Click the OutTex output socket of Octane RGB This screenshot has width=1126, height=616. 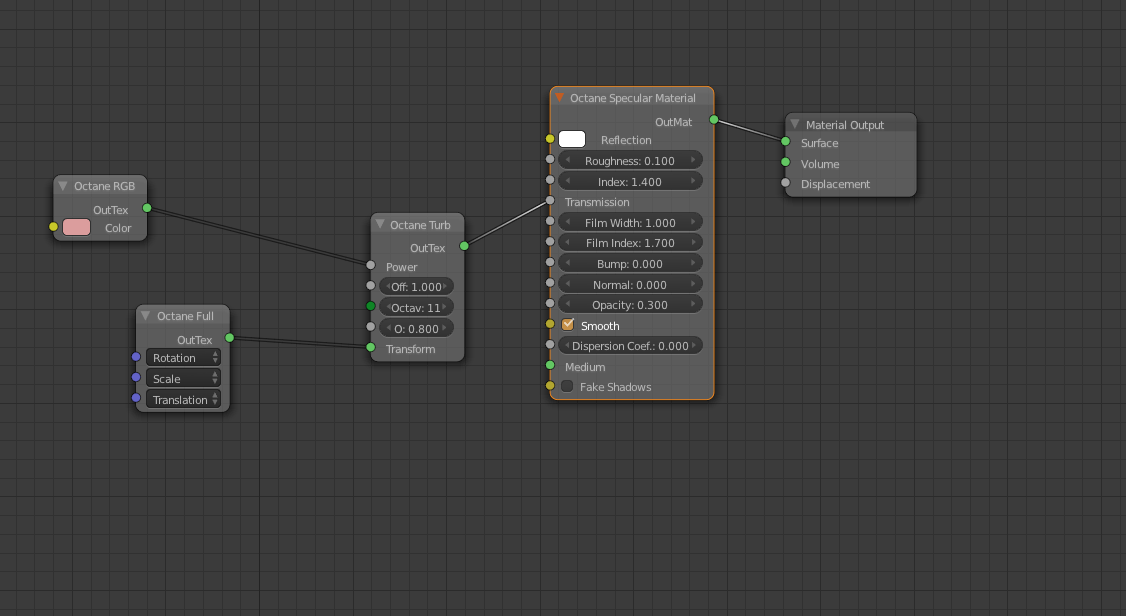click(x=147, y=208)
